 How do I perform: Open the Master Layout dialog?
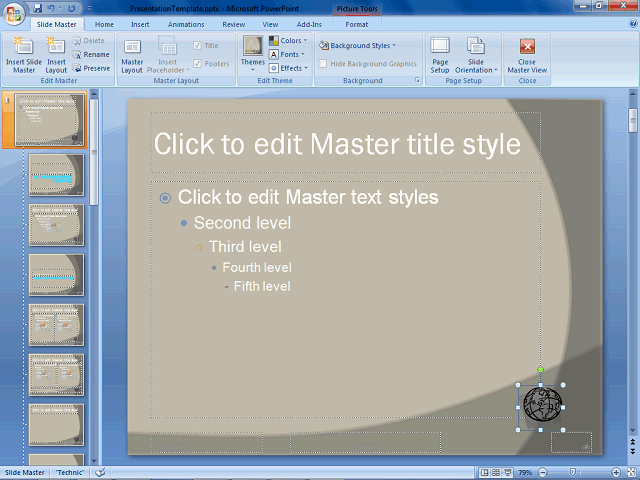pos(132,55)
